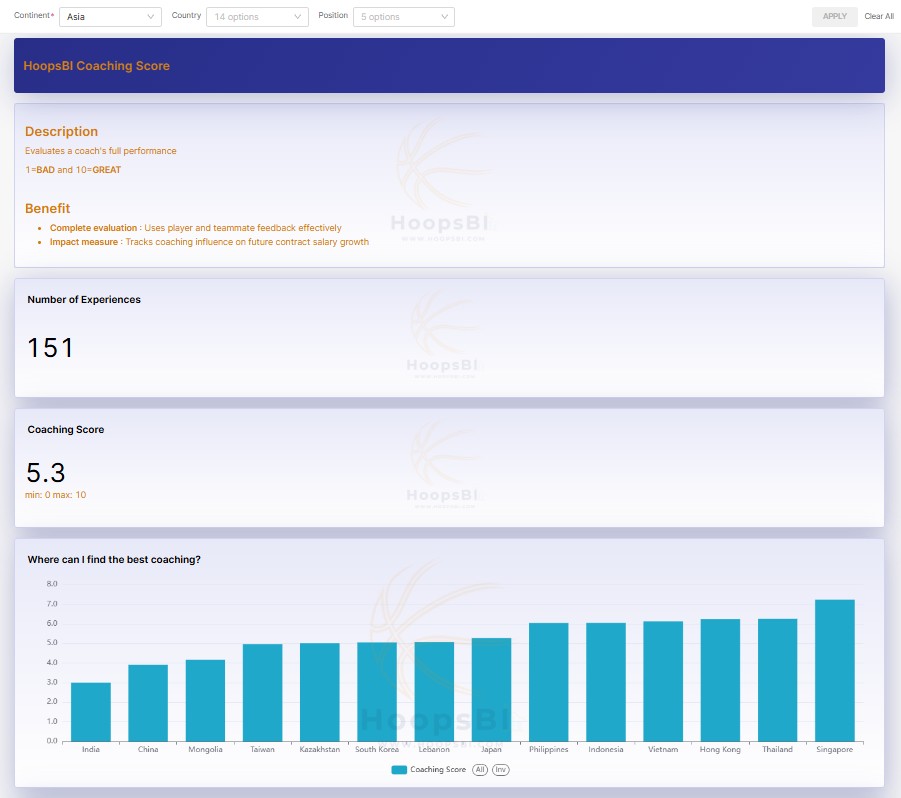Click the Number of Experiences value 151
Screen dimensions: 901x798
50,348
